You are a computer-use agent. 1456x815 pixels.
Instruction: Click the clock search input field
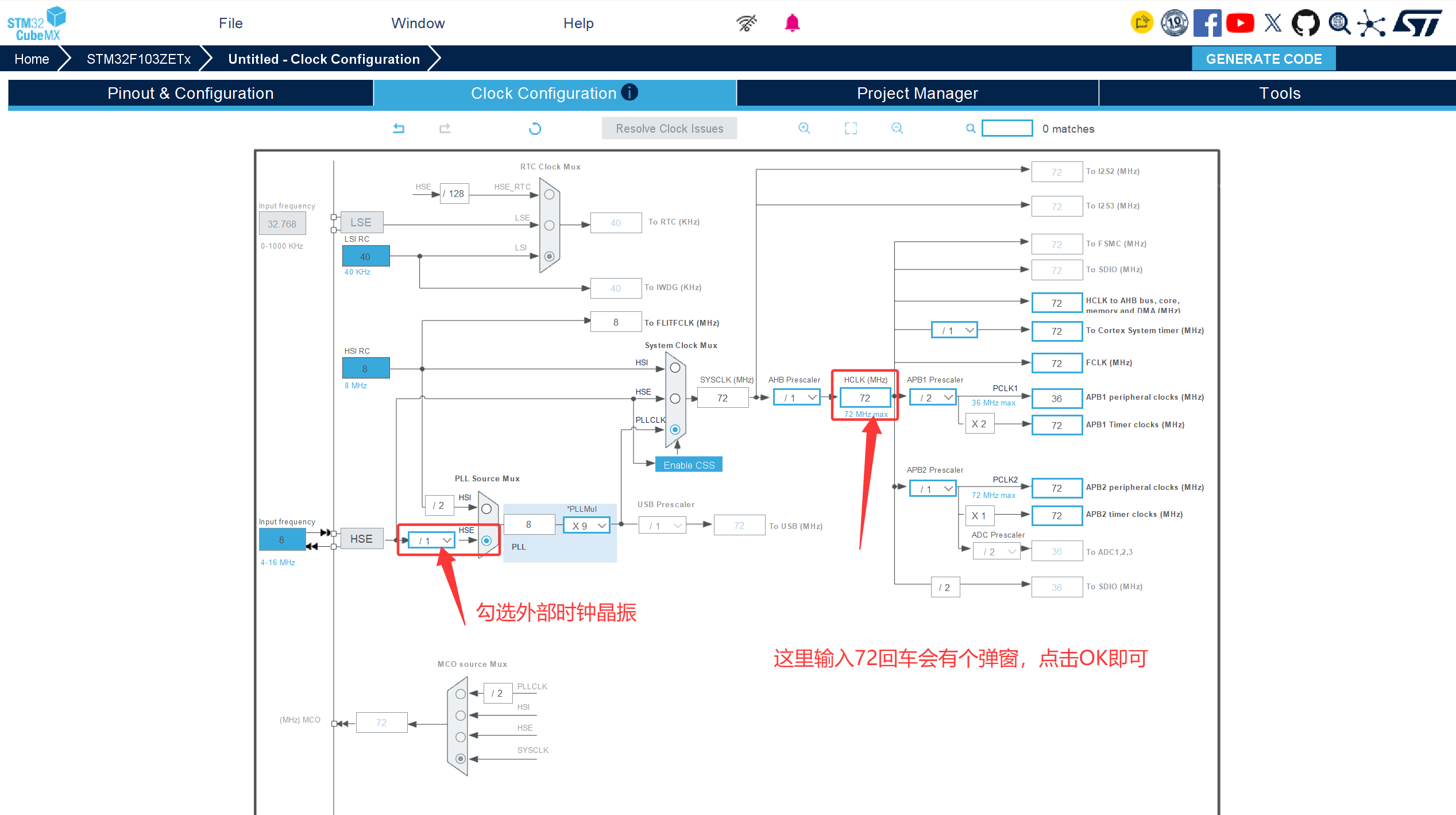point(1007,128)
